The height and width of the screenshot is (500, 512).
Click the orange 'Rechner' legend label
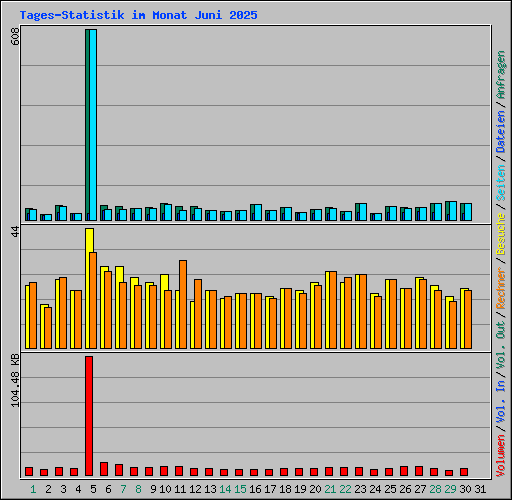click(501, 288)
